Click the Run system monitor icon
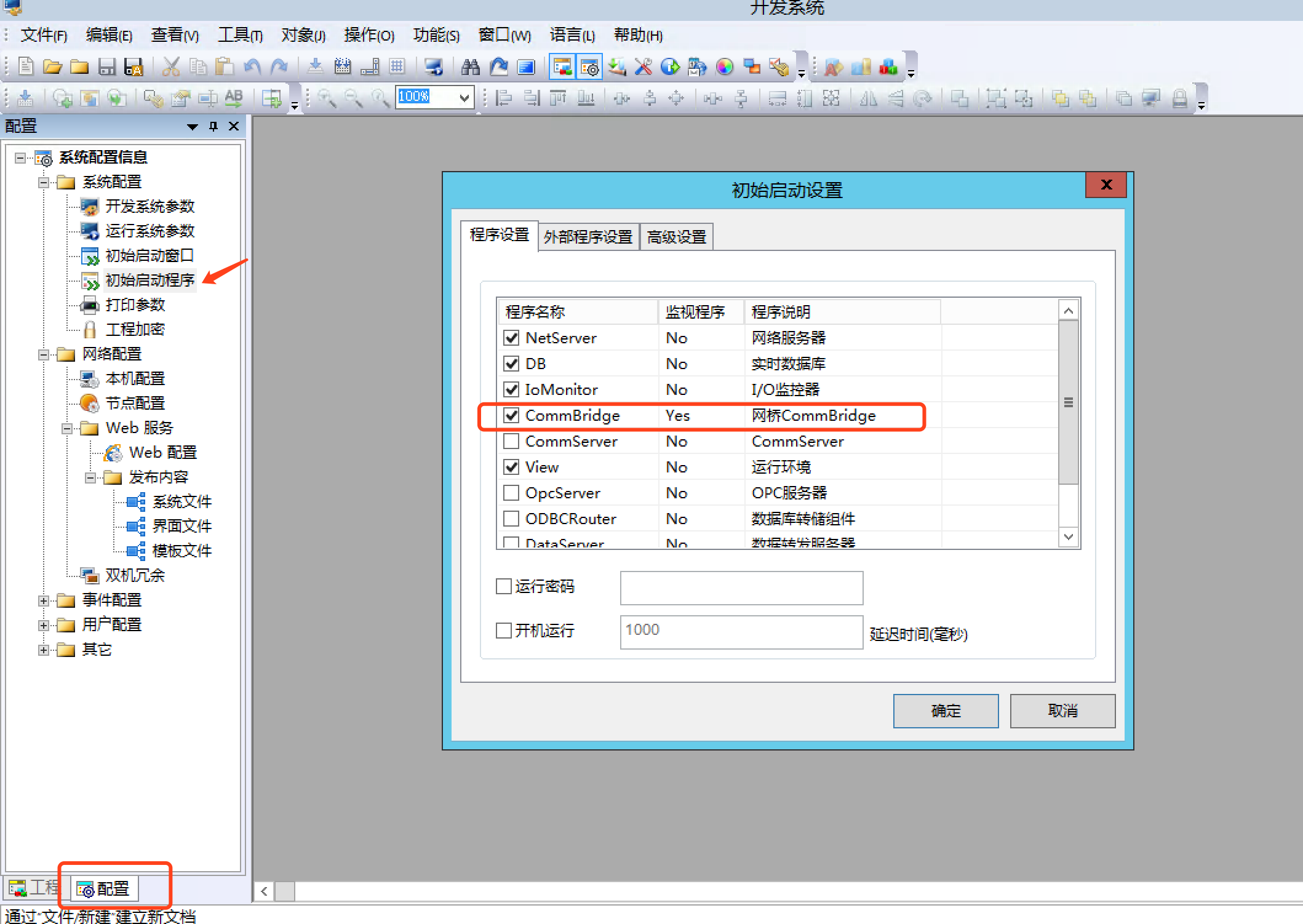Screen dimensions: 1303x924 434,66
